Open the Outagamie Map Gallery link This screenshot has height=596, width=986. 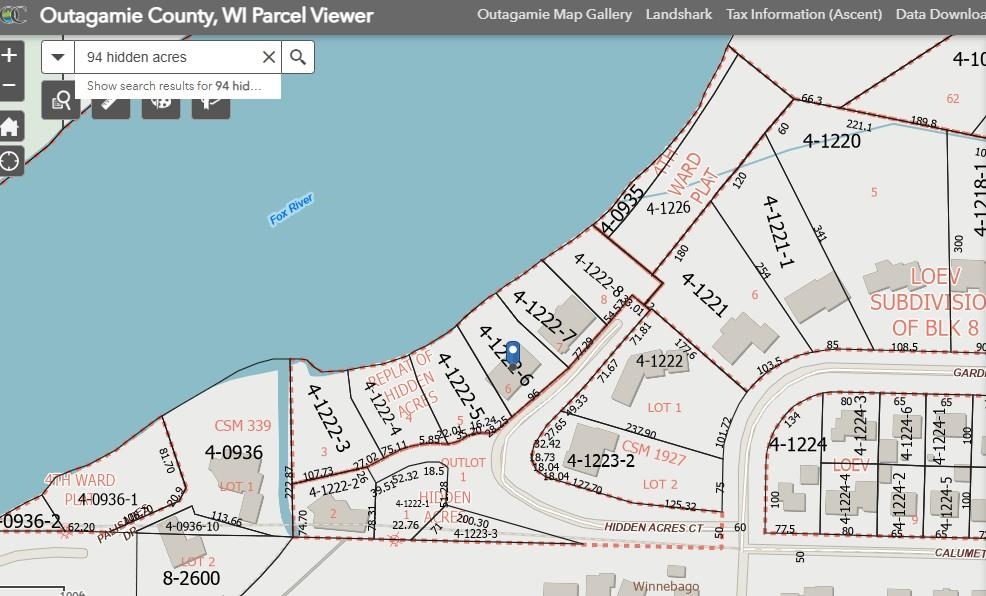click(x=554, y=15)
